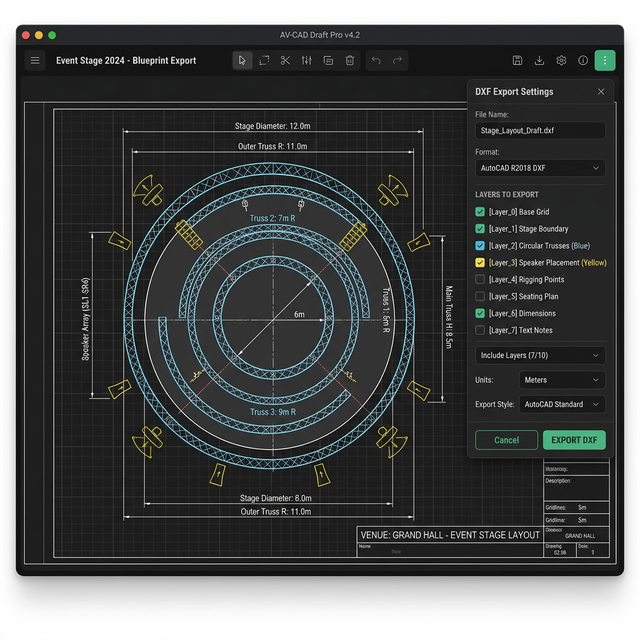Toggle Layer_2 Circular Trusses checkbox

[480, 246]
